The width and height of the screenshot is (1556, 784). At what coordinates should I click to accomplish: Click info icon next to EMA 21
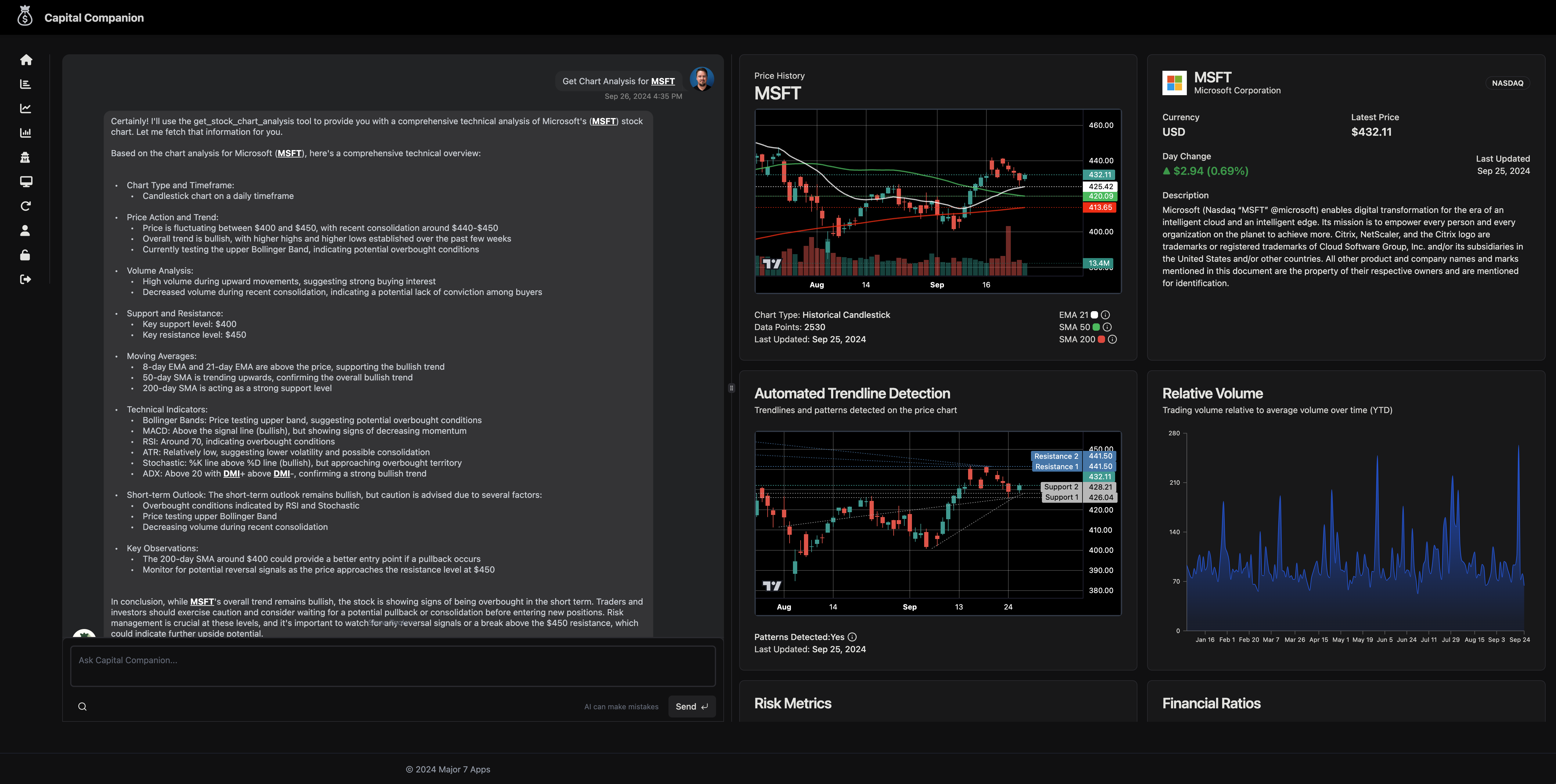point(1105,315)
